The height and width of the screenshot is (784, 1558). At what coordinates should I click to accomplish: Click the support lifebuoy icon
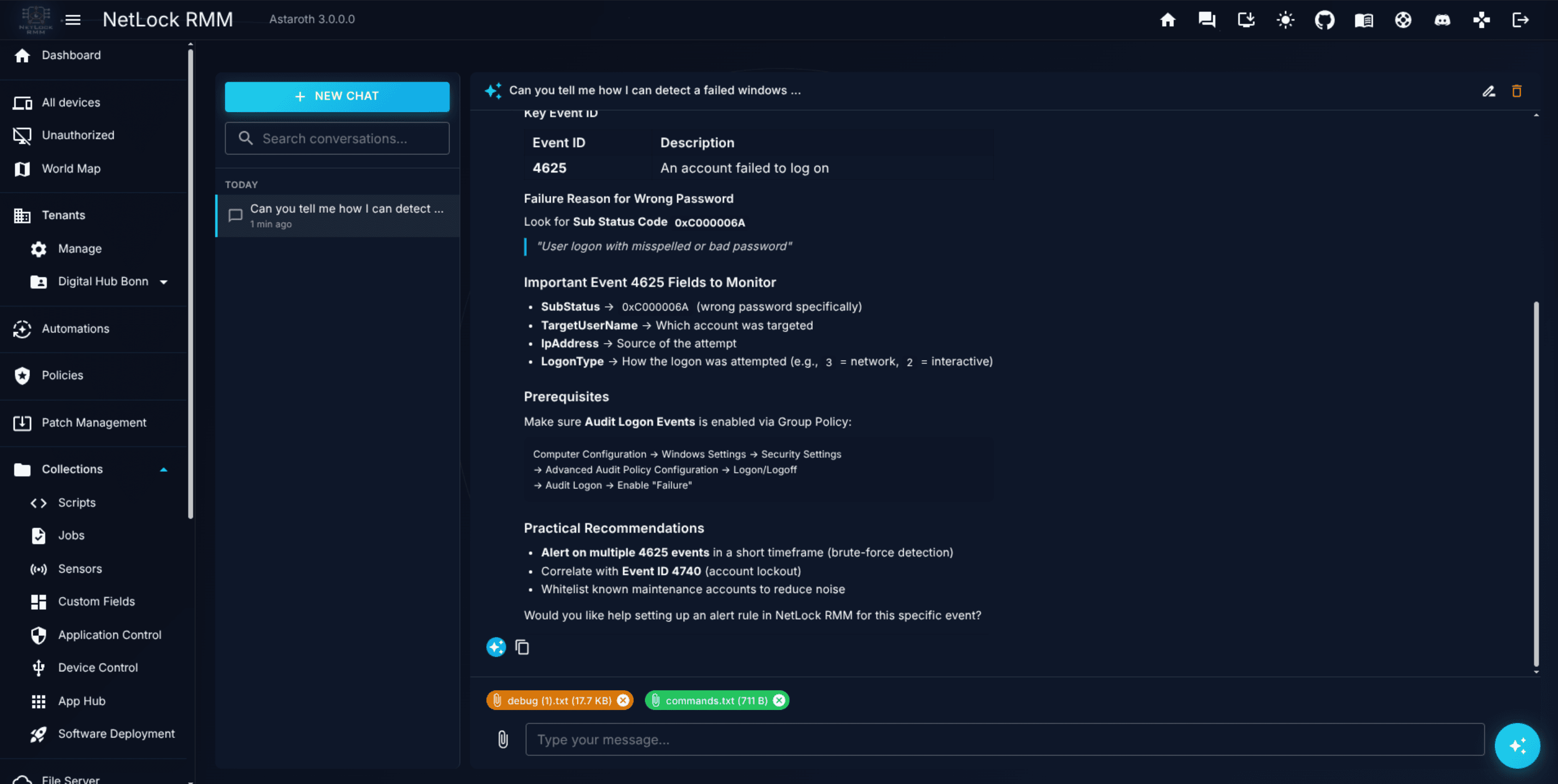point(1403,20)
